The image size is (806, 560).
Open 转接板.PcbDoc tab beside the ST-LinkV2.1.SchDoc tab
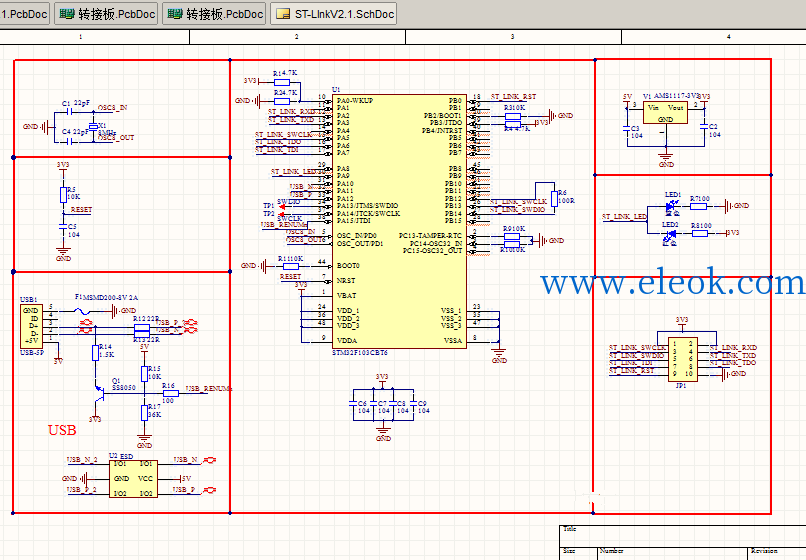(214, 14)
